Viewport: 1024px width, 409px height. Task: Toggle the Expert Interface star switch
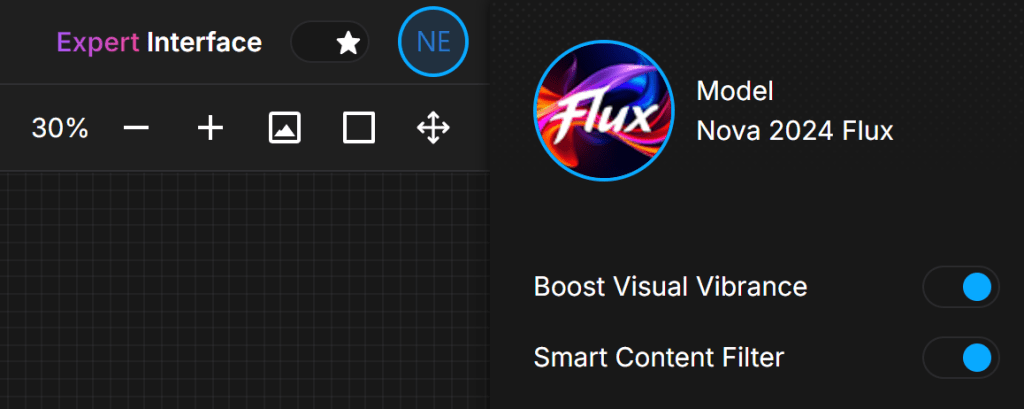point(330,42)
